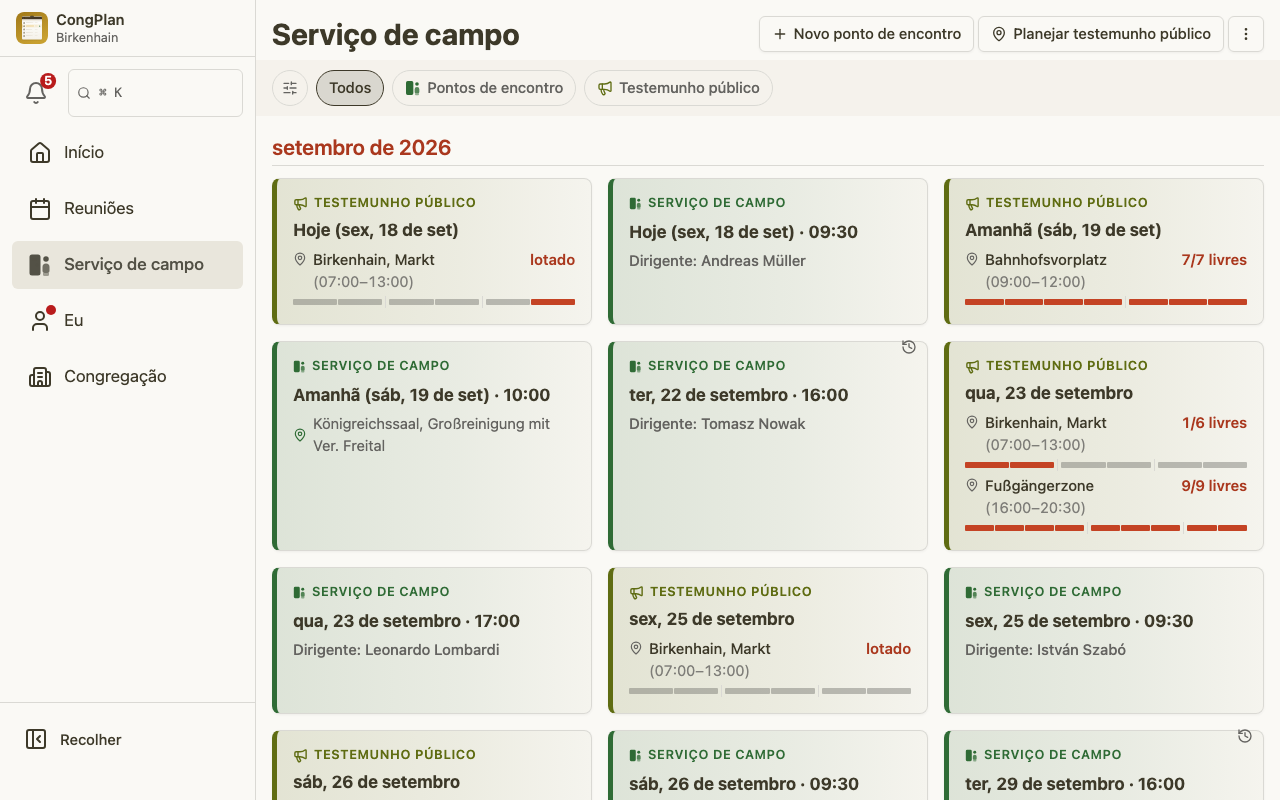Image resolution: width=1280 pixels, height=800 pixels.
Task: Click slot bar on qua, 23 Birkenhain, Markt
Action: (x=1106, y=464)
